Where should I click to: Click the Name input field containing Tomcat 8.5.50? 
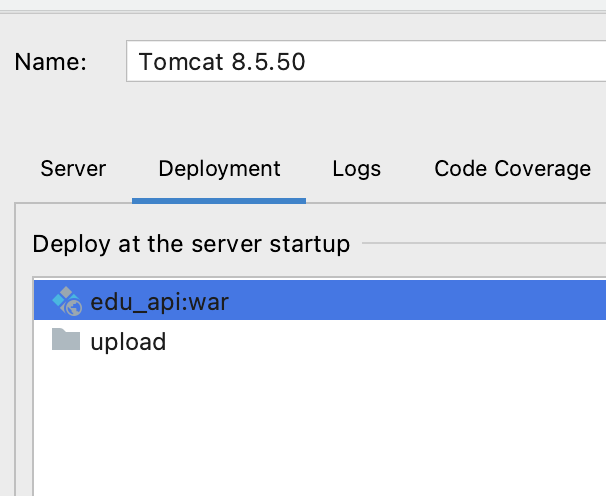click(366, 61)
